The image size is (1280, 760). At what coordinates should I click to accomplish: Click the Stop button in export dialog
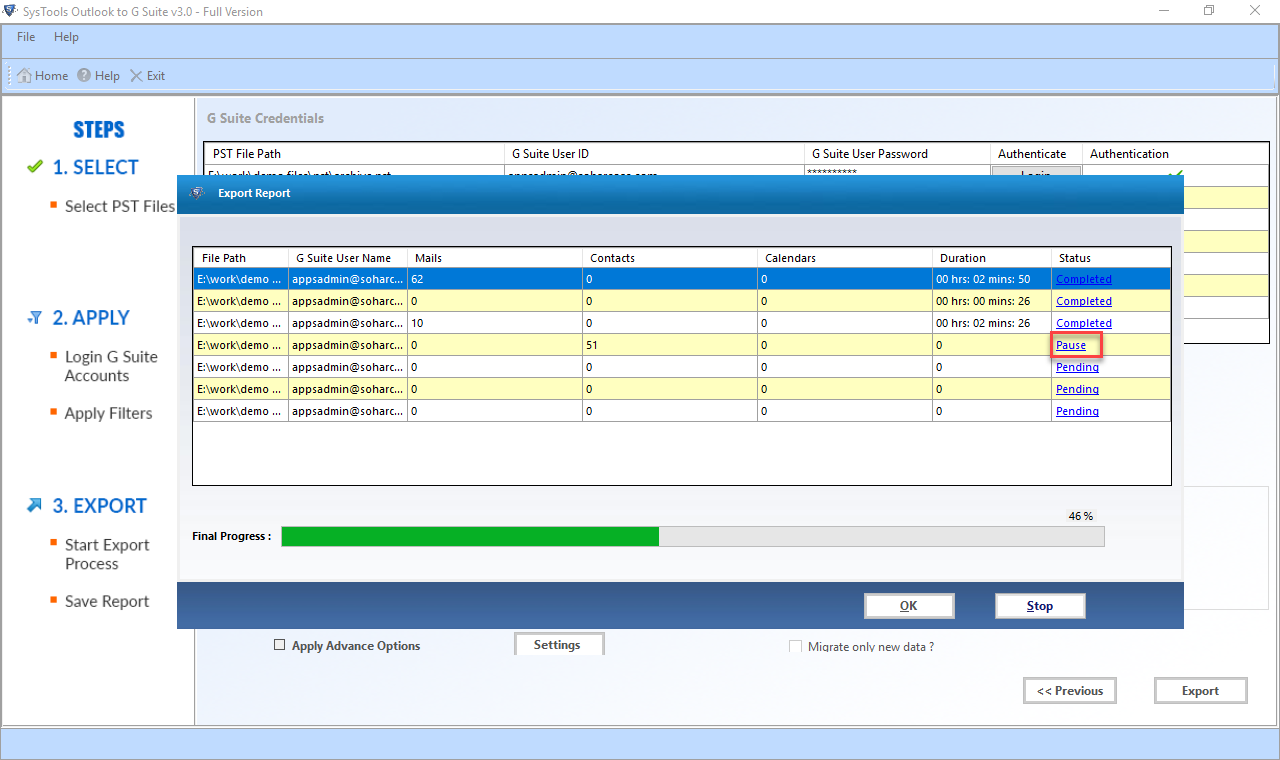click(x=1040, y=606)
